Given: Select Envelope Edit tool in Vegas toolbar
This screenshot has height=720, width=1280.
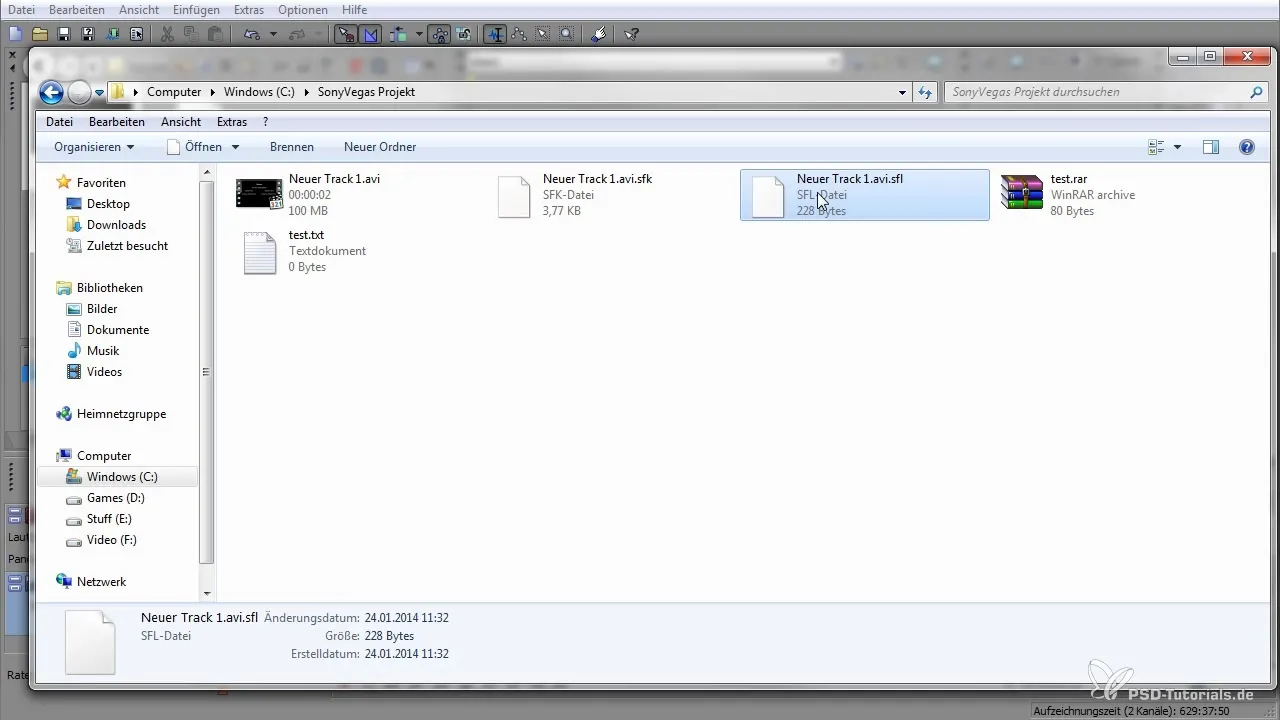Looking at the screenshot, I should click(519, 34).
